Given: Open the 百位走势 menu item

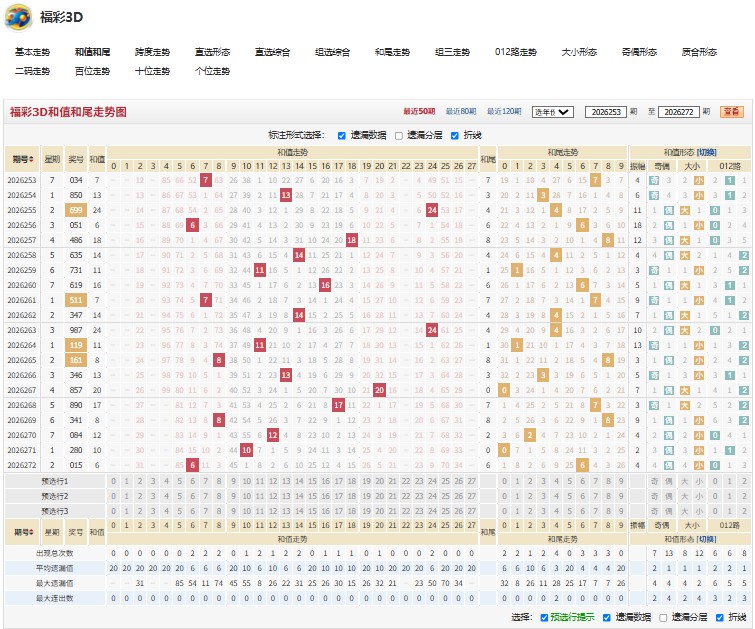Looking at the screenshot, I should (92, 71).
